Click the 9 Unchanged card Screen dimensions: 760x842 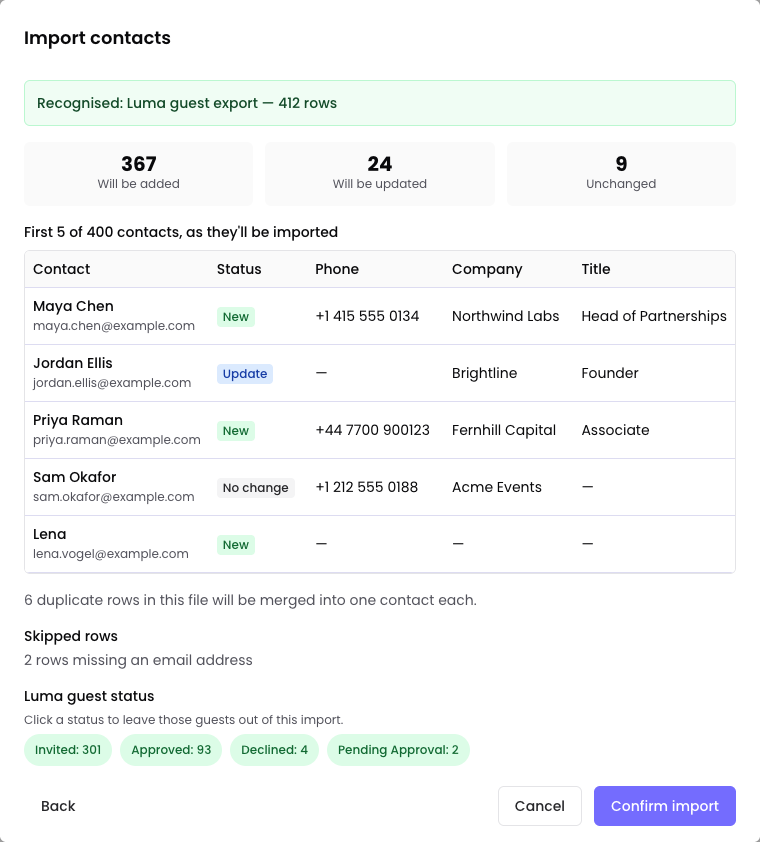pyautogui.click(x=621, y=173)
